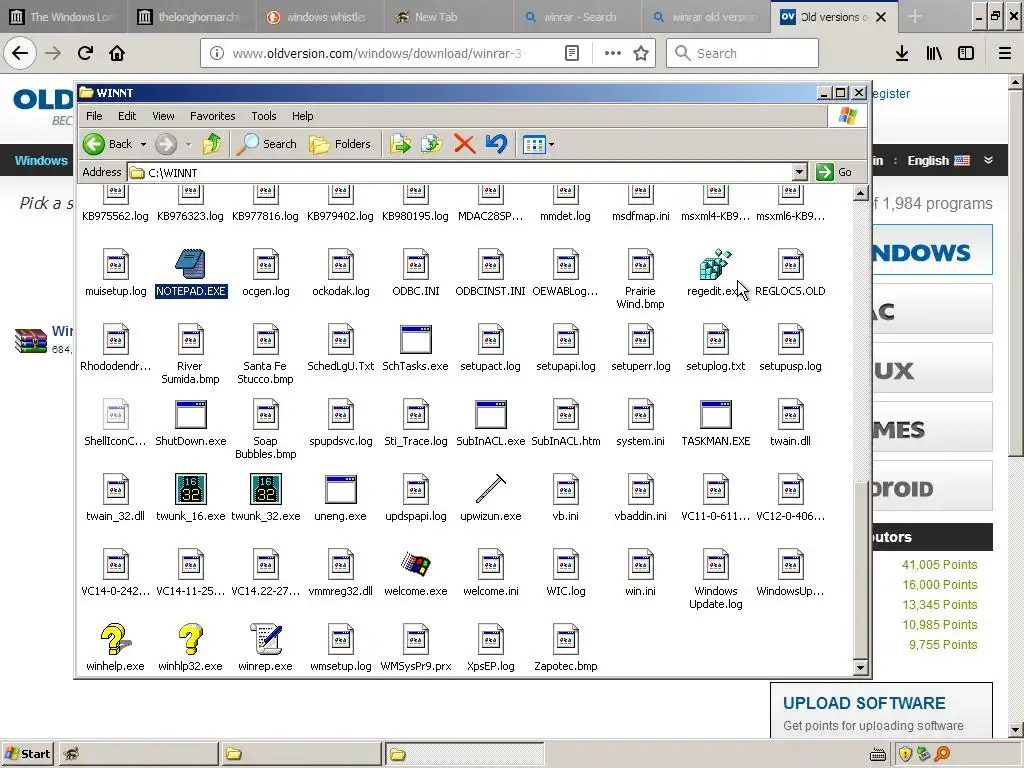Expand the English language selector chevron
The width and height of the screenshot is (1024, 768).
coord(988,160)
